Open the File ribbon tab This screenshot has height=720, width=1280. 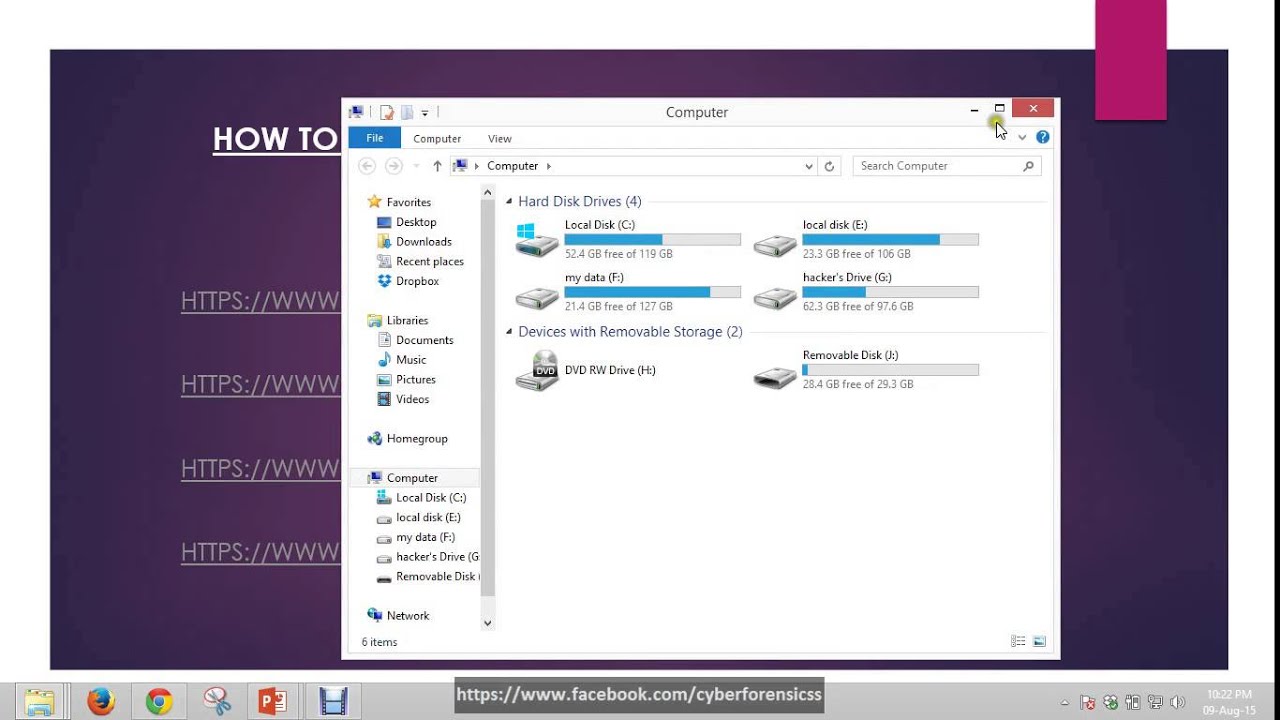tap(374, 138)
